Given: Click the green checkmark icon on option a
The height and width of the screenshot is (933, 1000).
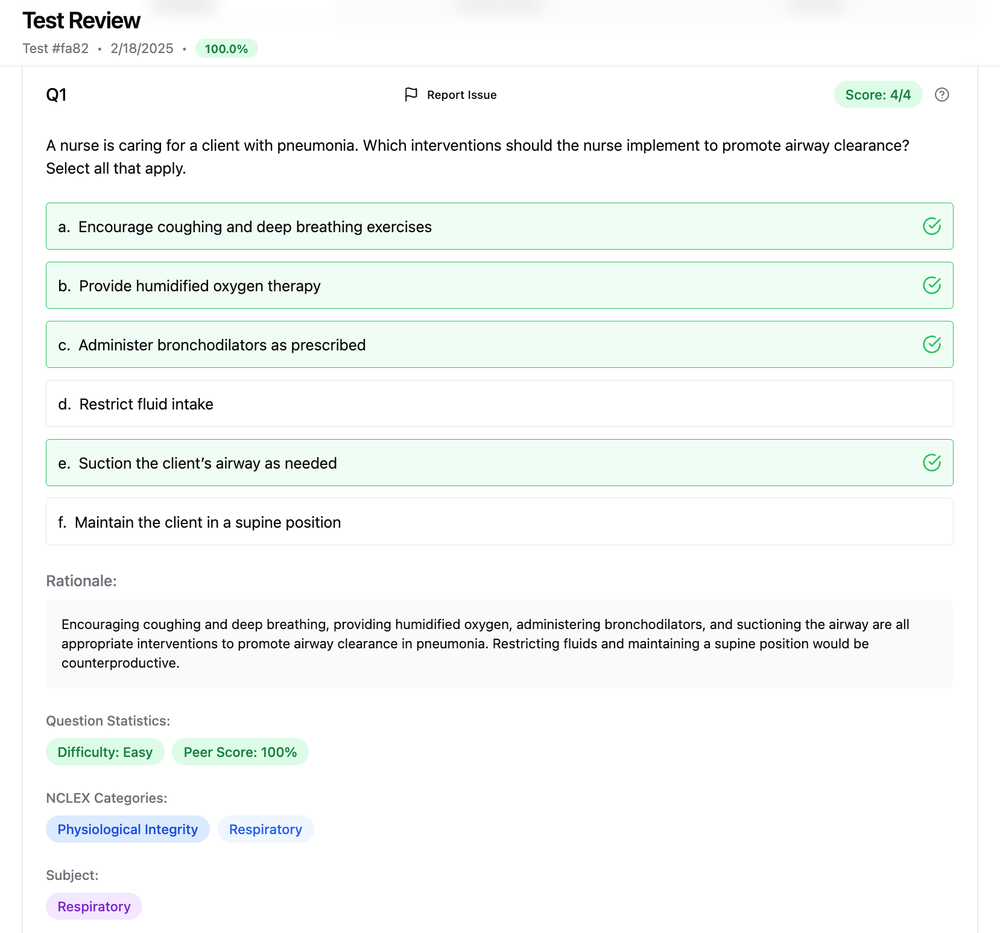Looking at the screenshot, I should click(x=931, y=226).
